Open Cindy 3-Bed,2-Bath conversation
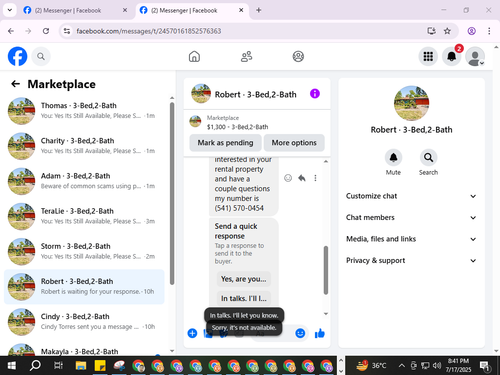500x375 pixels. [84, 322]
